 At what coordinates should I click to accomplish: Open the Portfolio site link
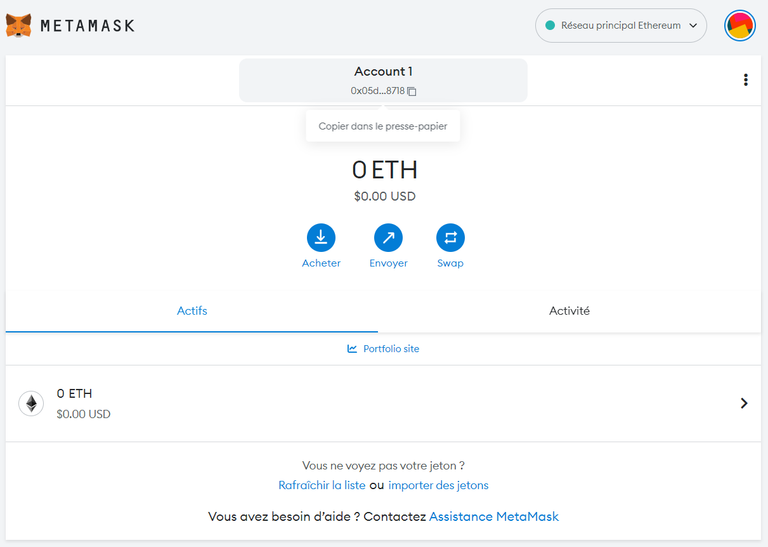pyautogui.click(x=383, y=349)
